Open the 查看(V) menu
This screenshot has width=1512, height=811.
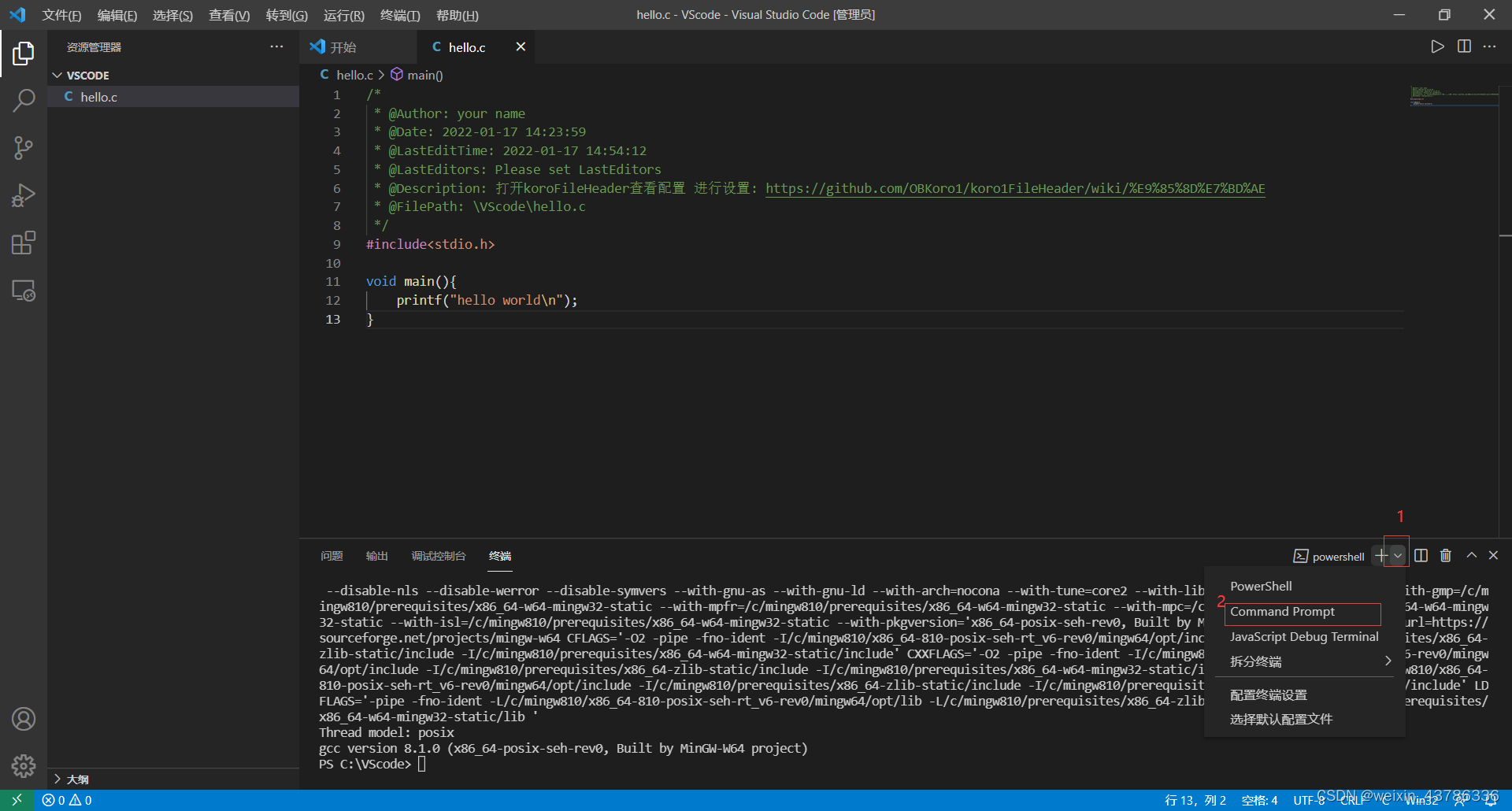tap(229, 15)
